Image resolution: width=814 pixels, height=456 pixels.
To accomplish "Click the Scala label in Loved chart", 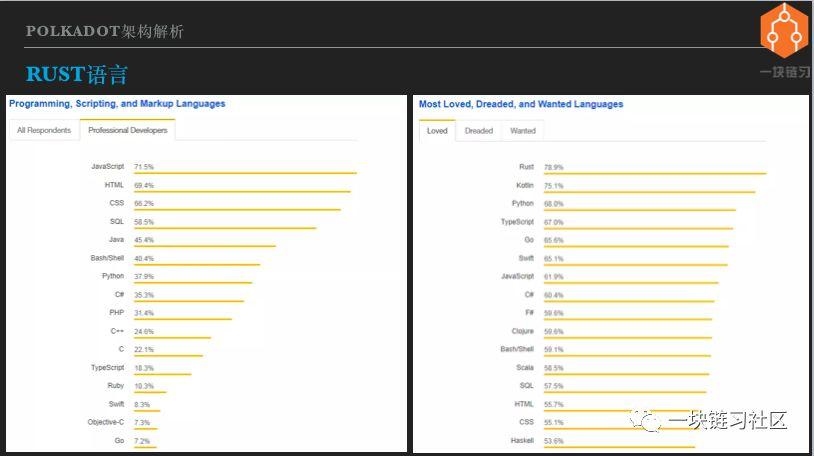I will coord(525,367).
